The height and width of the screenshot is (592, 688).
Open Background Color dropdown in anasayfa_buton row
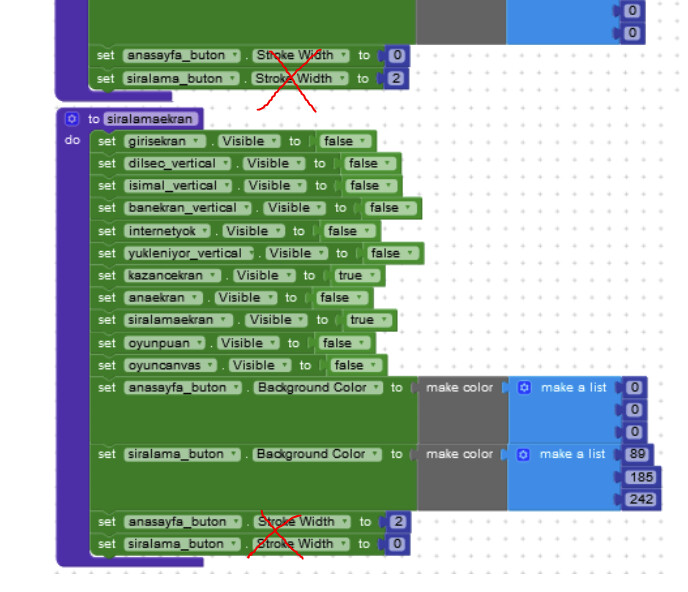(318, 388)
